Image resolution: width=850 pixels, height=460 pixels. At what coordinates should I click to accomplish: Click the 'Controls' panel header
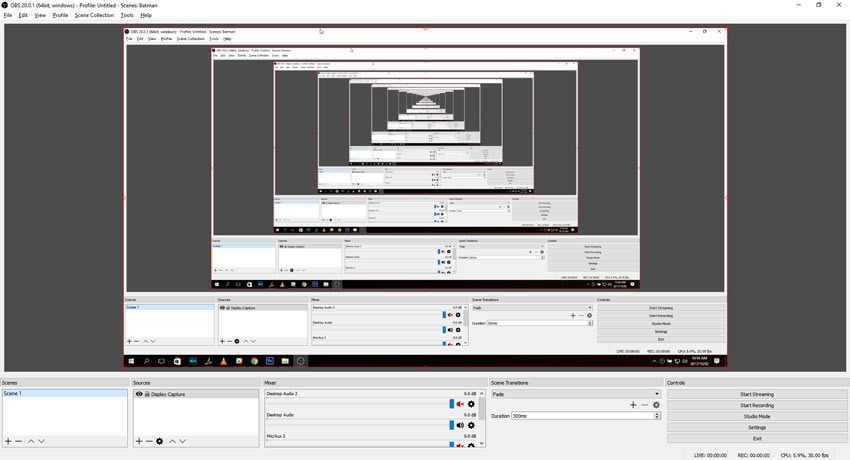pos(676,383)
